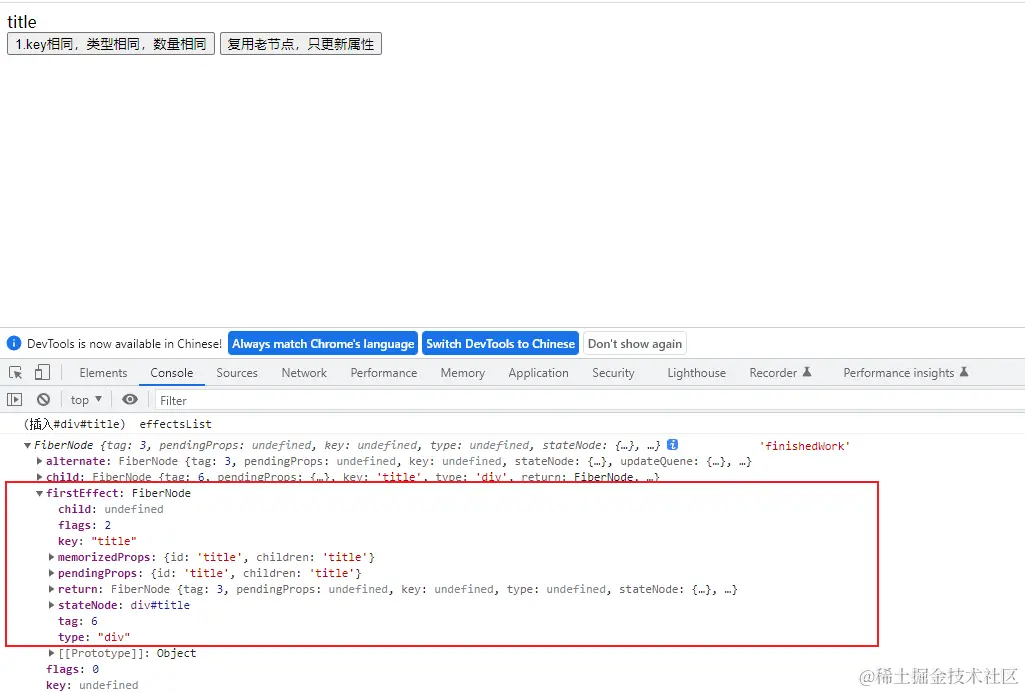Viewport: 1025px width, 693px height.
Task: Collapse the firstEffect FiberNode
Action: (39, 493)
